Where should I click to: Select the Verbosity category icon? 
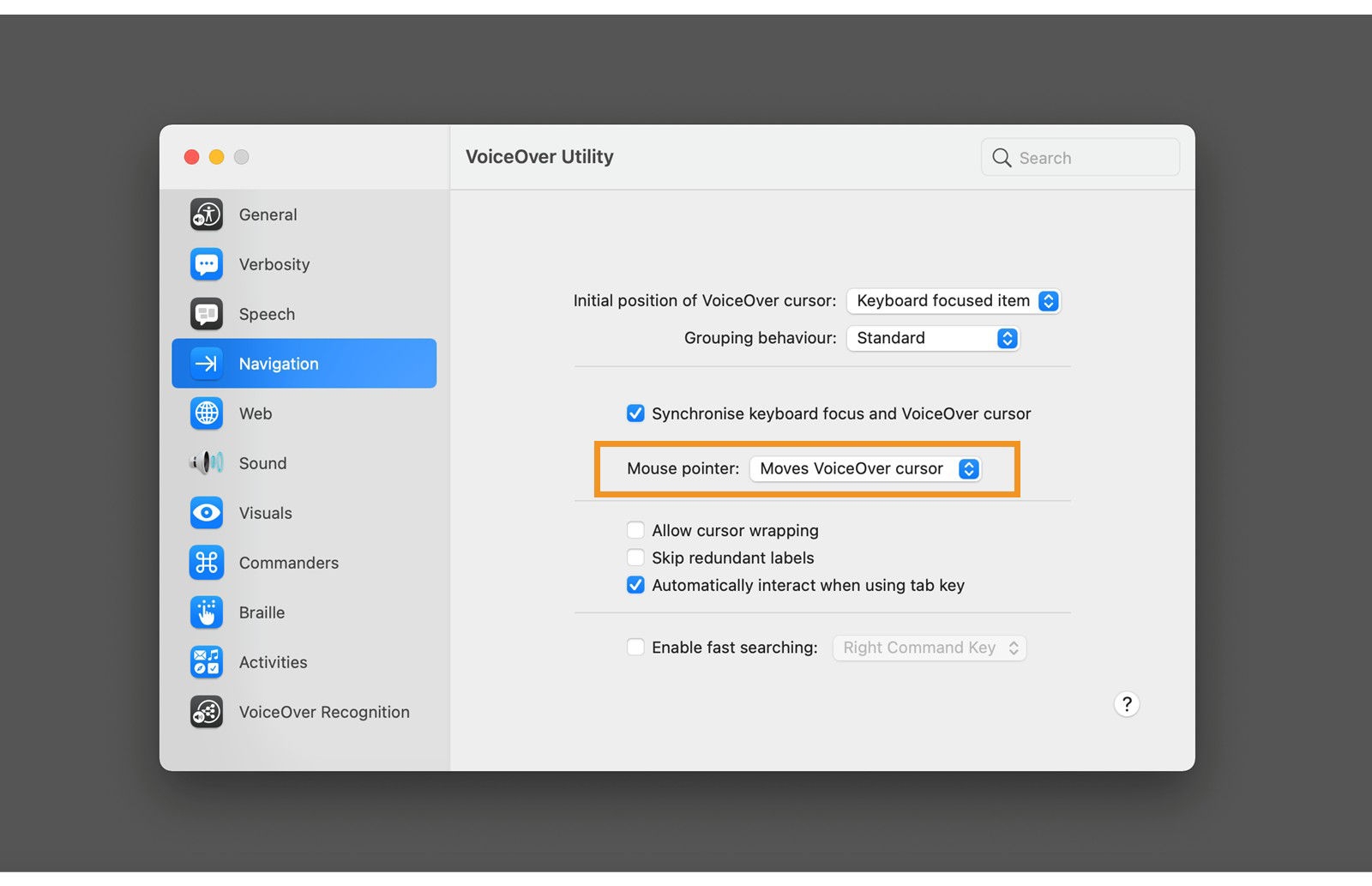pyautogui.click(x=206, y=264)
